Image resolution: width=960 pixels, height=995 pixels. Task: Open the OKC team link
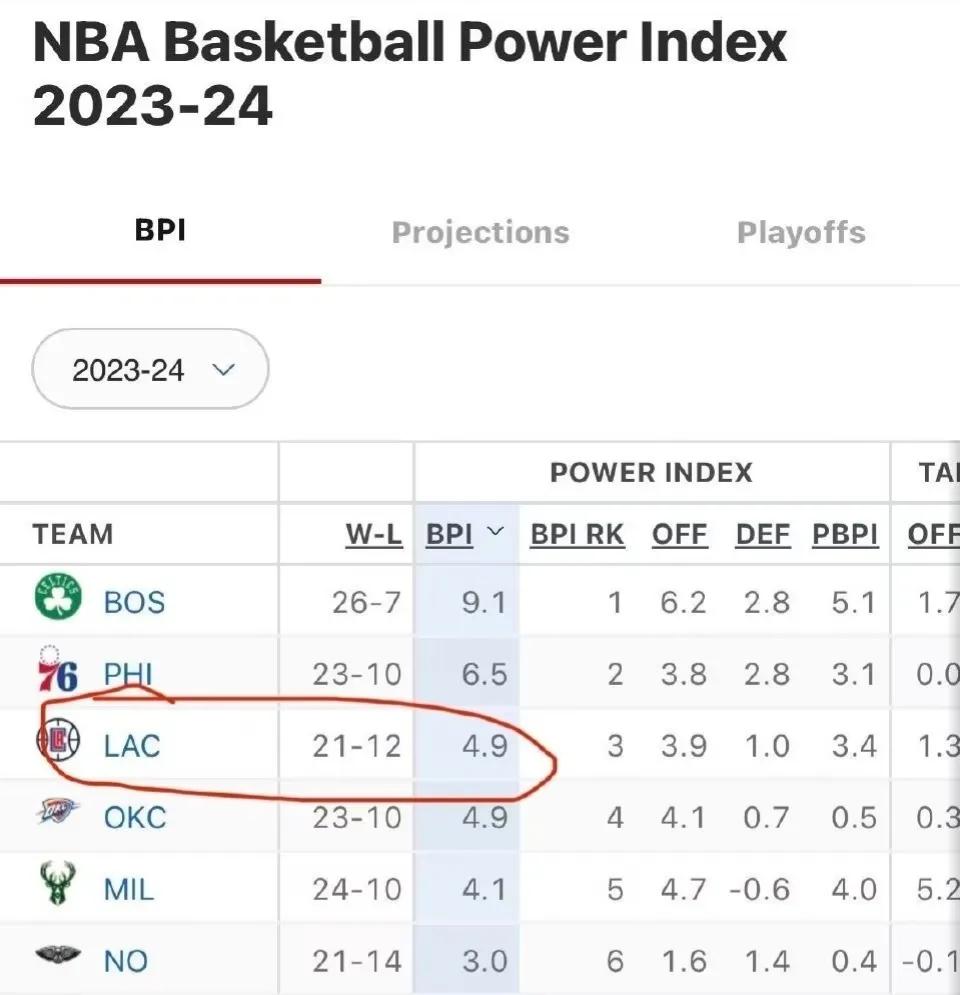click(135, 817)
